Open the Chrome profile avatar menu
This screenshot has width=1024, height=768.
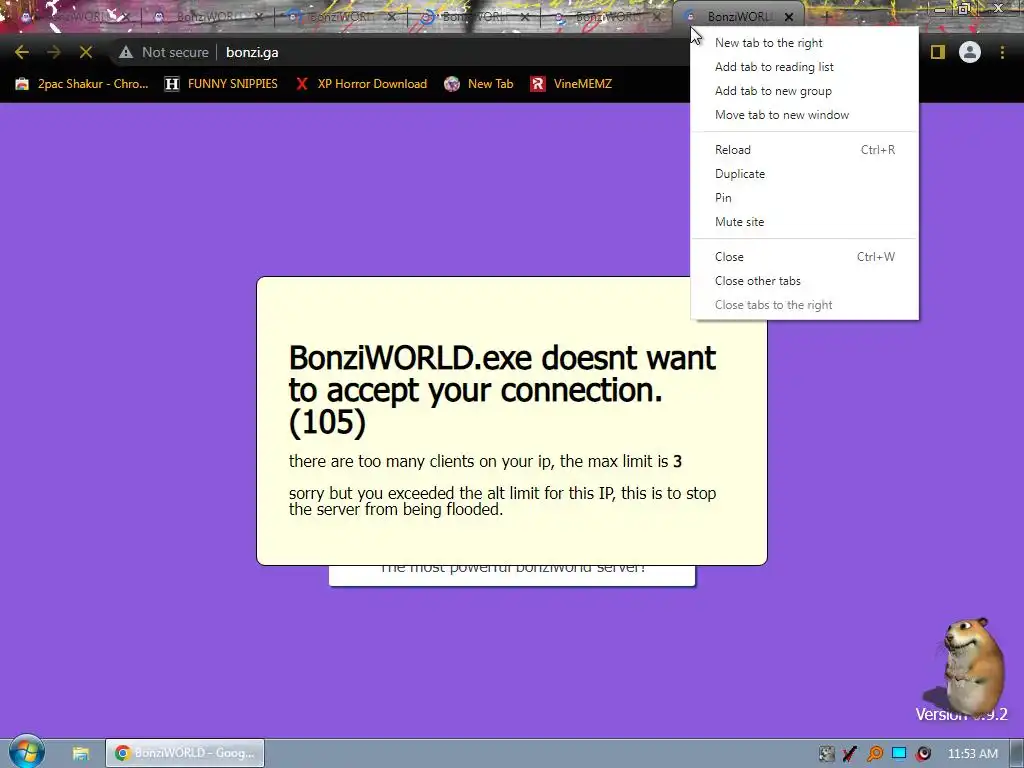point(970,52)
